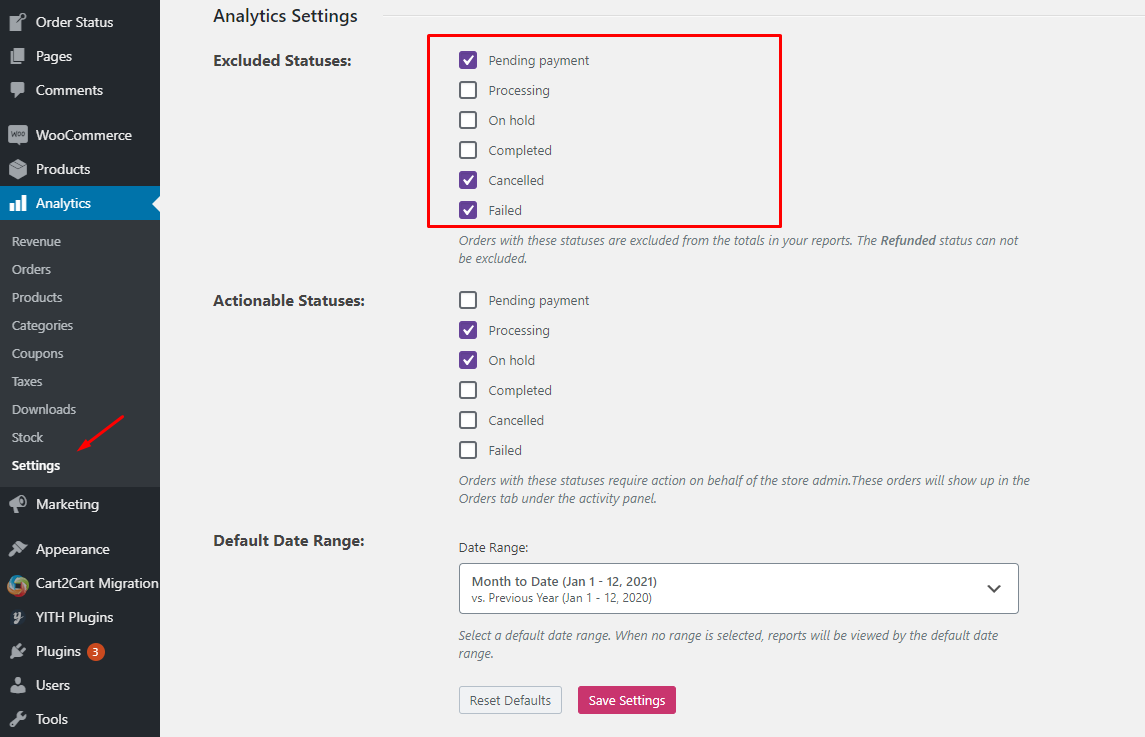This screenshot has width=1145, height=737.
Task: Uncheck Pending payment in Excluded Statuses
Action: pyautogui.click(x=468, y=60)
